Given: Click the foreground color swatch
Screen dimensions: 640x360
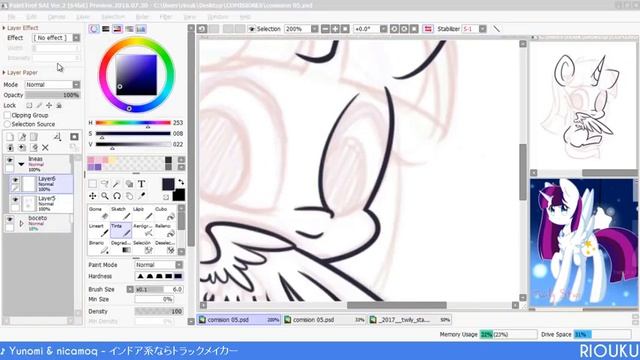Looking at the screenshot, I should pos(168,184).
